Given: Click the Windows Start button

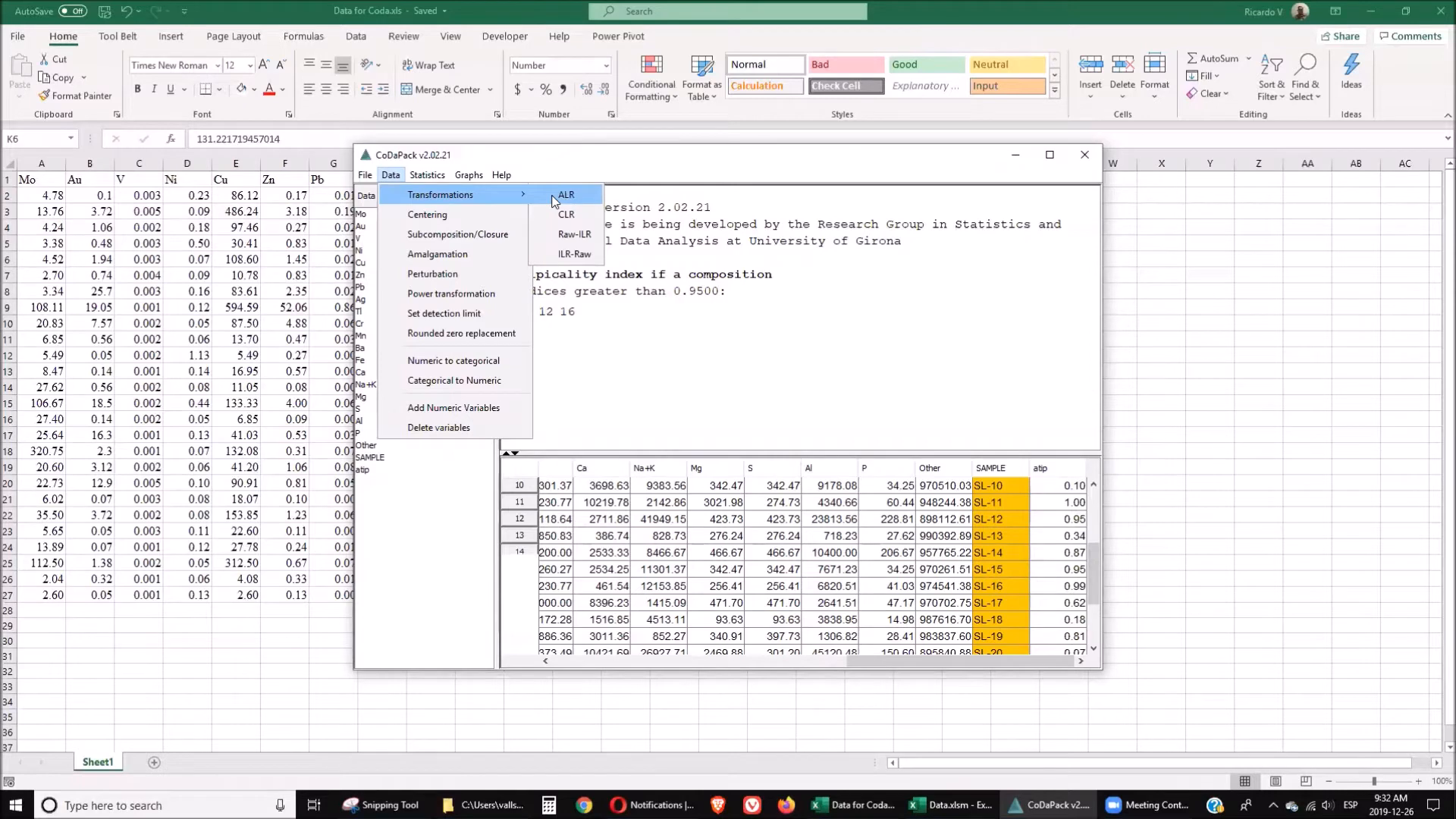Looking at the screenshot, I should (x=16, y=805).
